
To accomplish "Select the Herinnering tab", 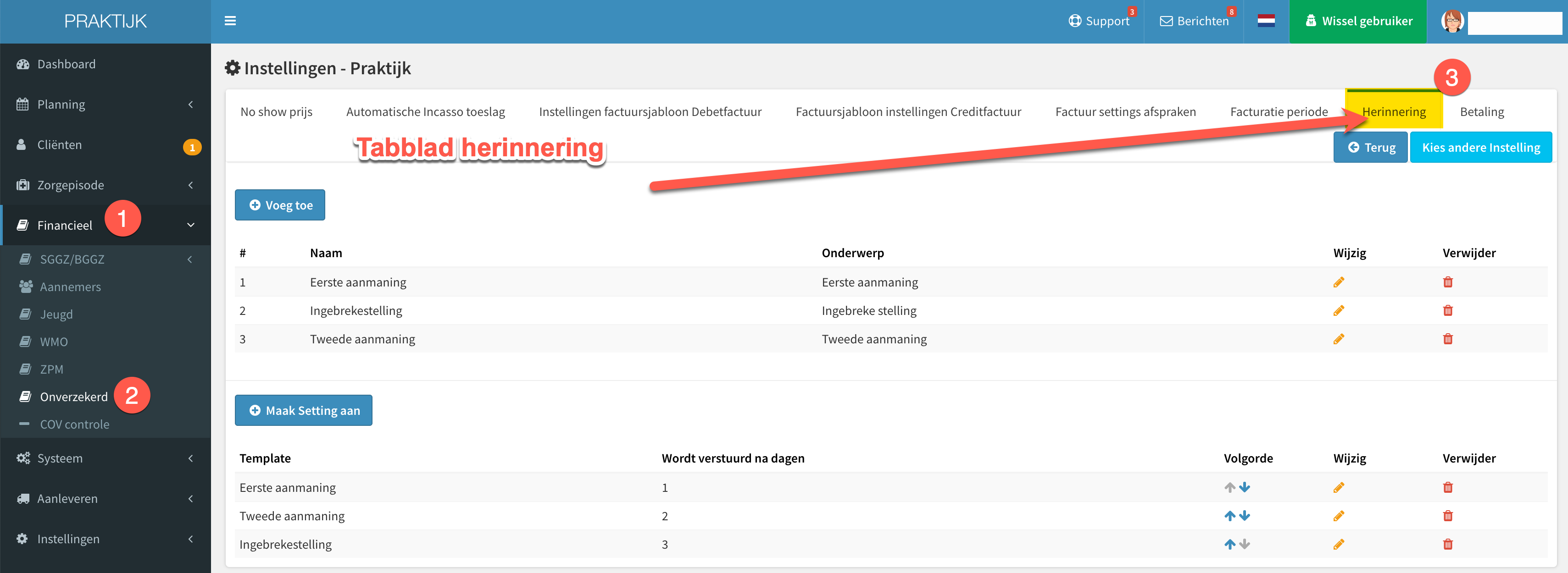I will point(1394,111).
